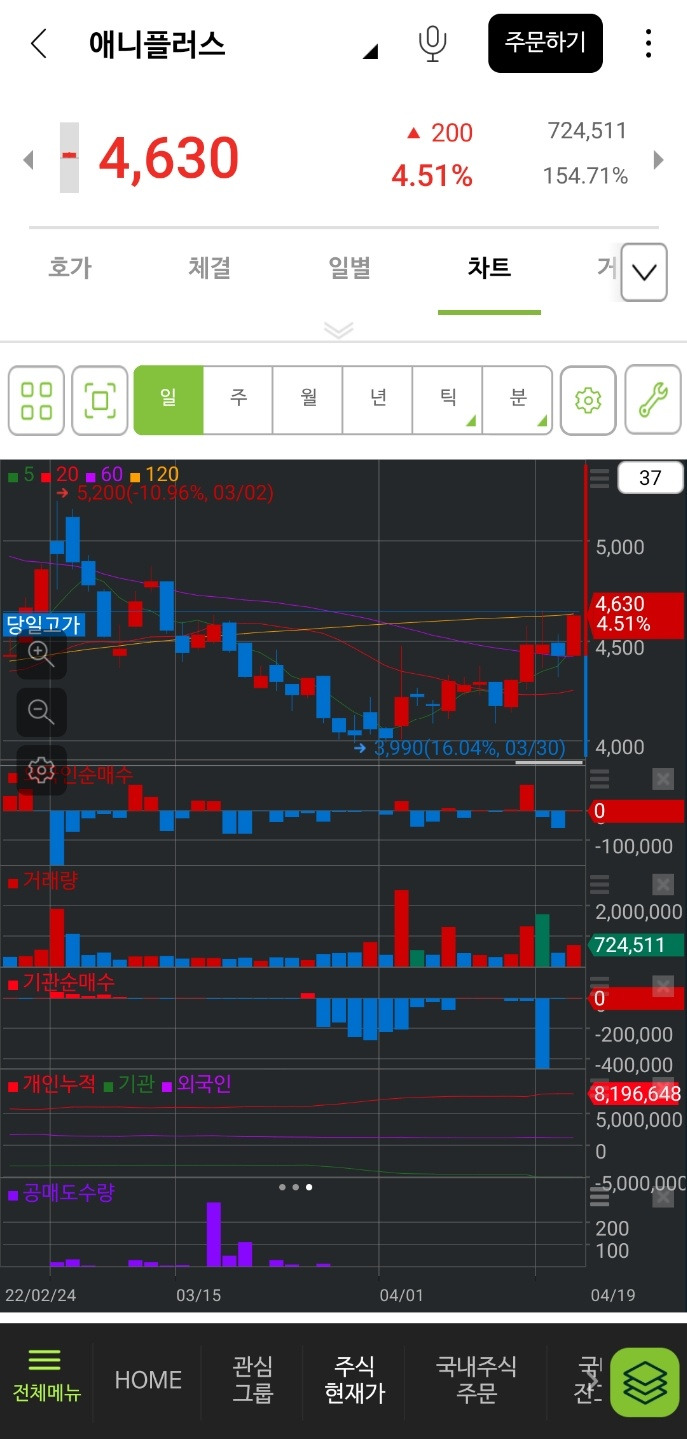687x1439 pixels.
Task: Open 관심그룹 in bottom navigation
Action: (x=252, y=1380)
